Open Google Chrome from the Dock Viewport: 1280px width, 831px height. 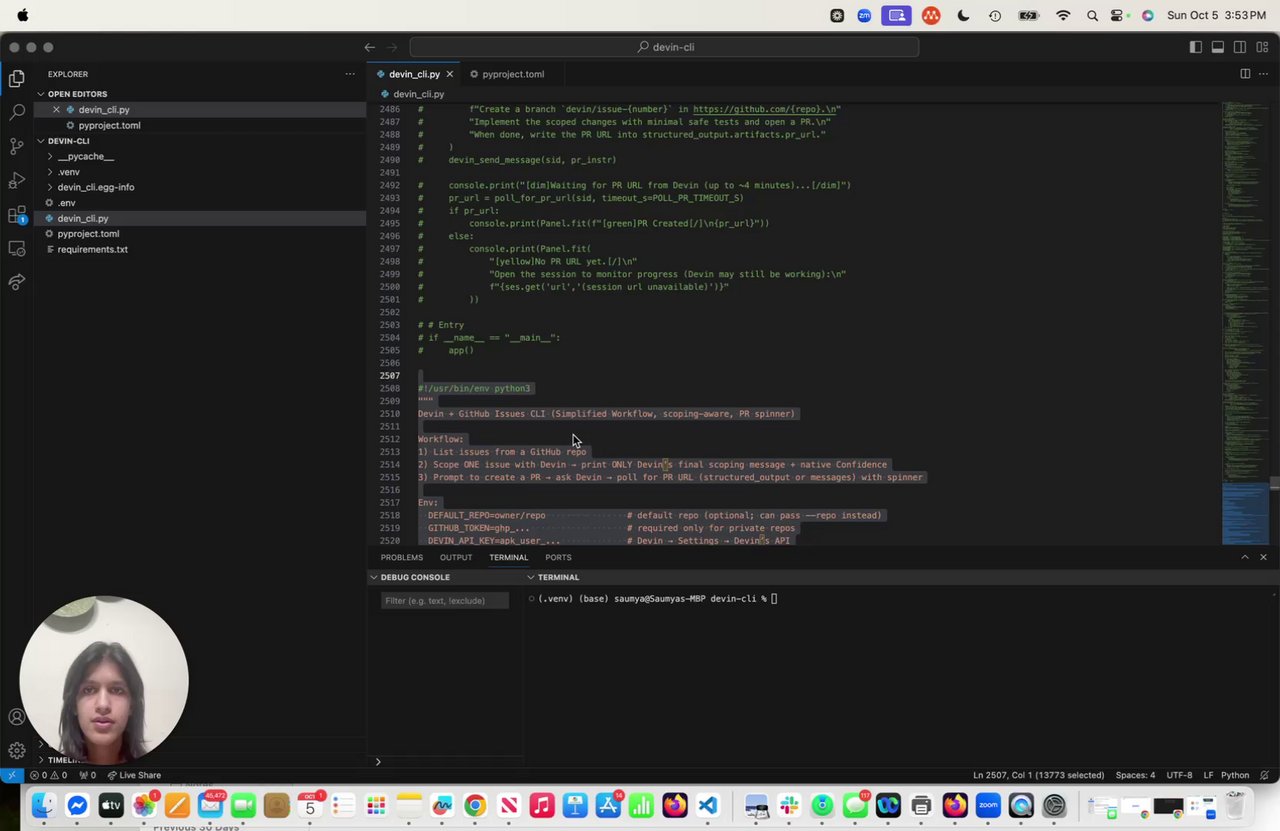click(x=475, y=806)
